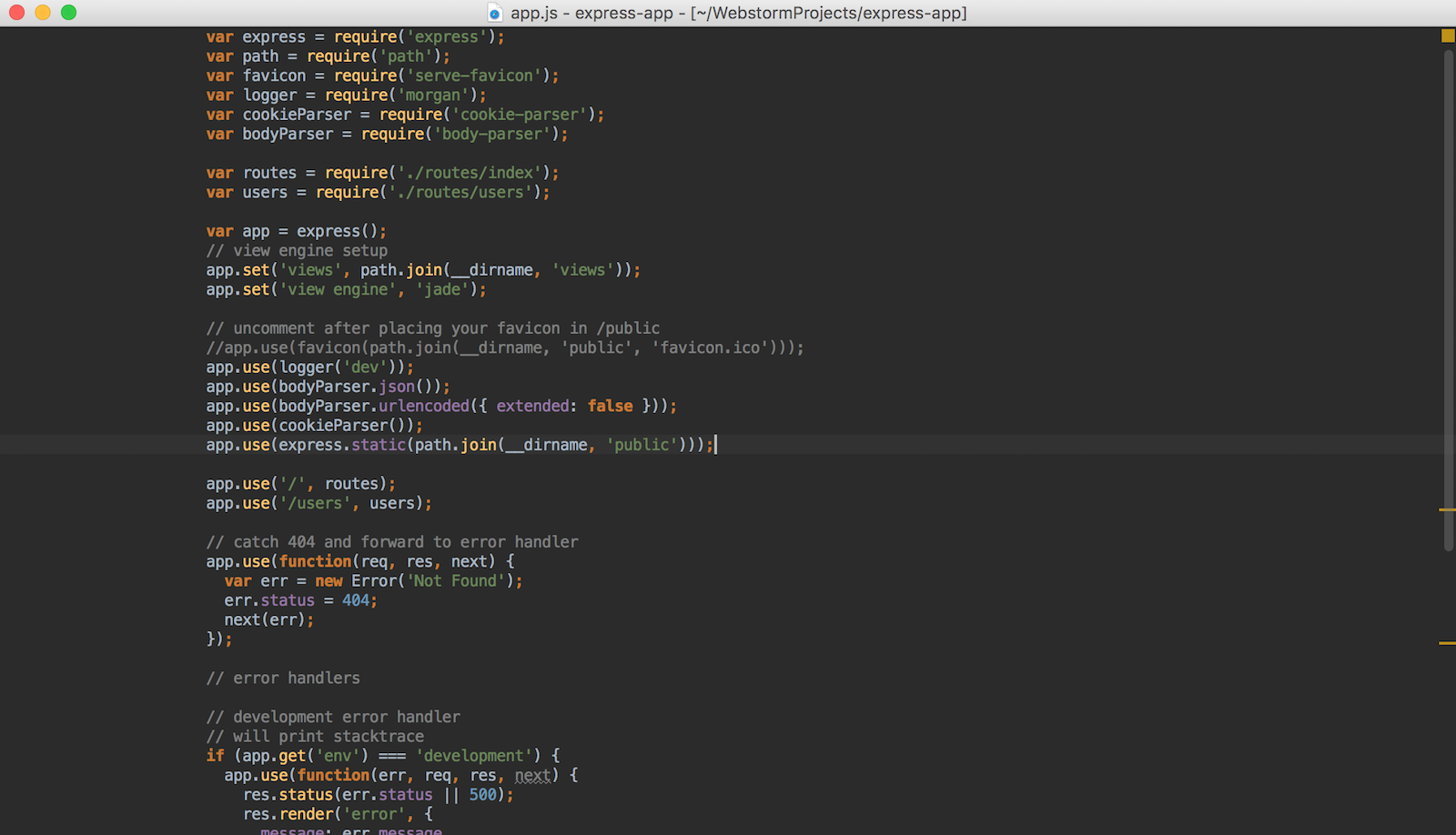Minimize the WebStorm window
This screenshot has width=1456, height=835.
point(40,13)
